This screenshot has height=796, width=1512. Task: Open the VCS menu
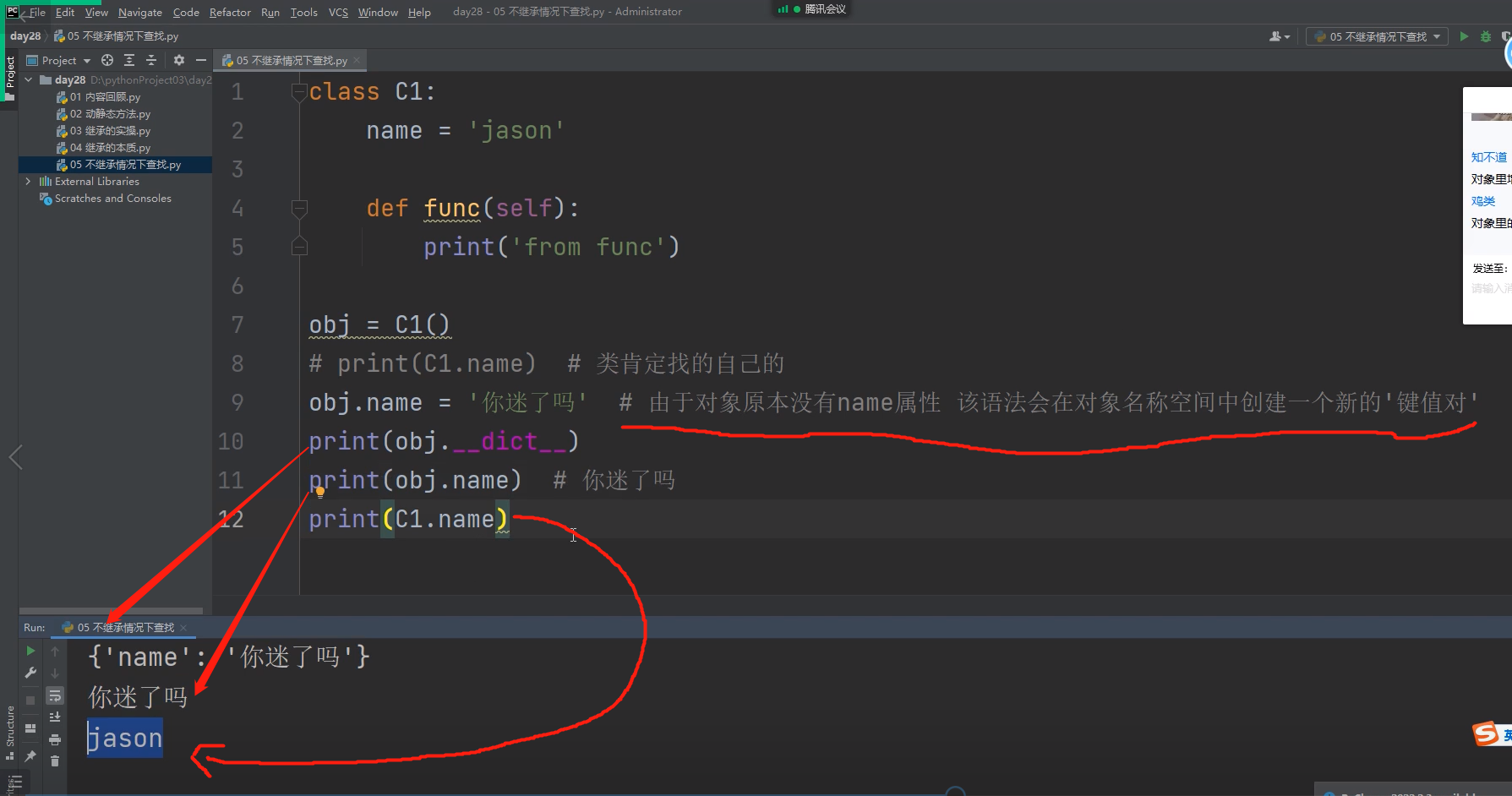coord(338,12)
